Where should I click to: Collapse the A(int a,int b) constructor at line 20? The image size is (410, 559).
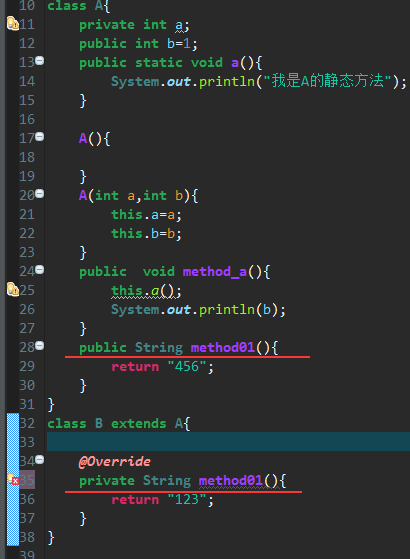click(x=40, y=194)
